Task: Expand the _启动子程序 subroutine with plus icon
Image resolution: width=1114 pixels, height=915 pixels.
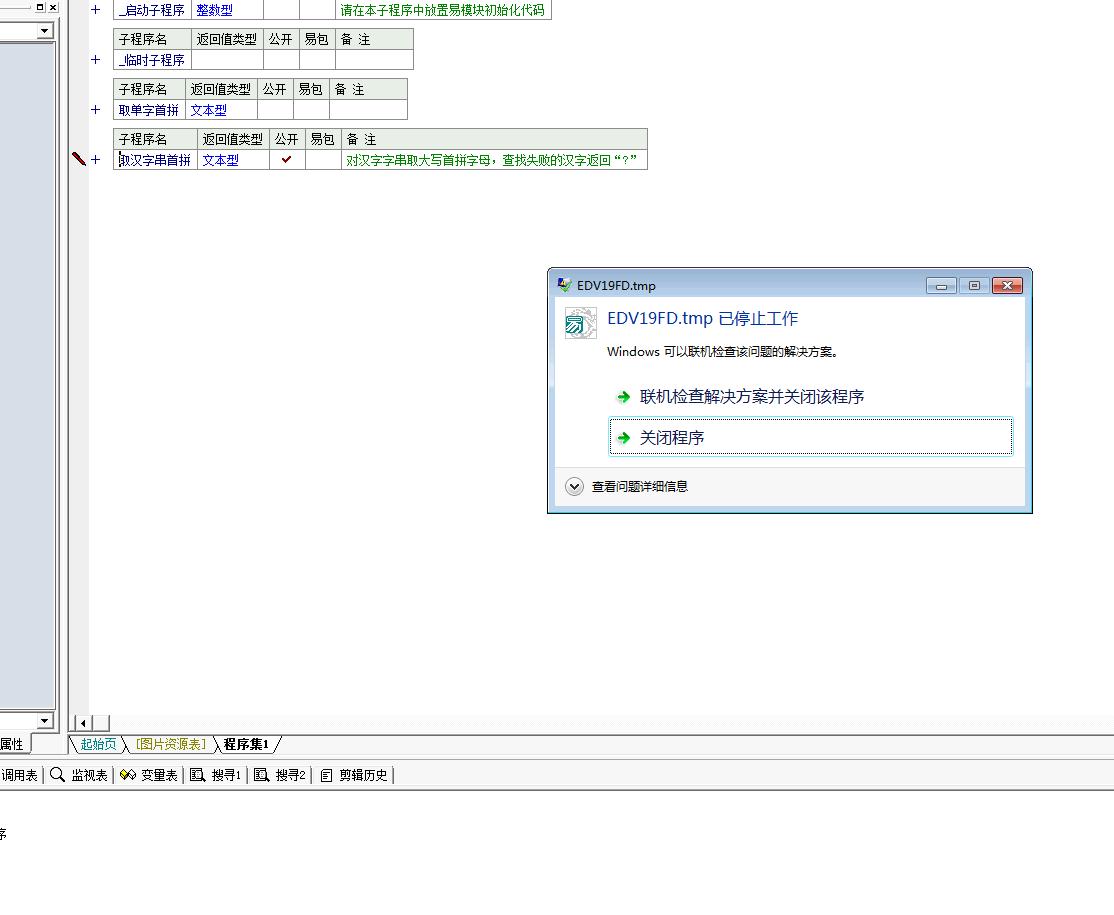Action: click(95, 10)
